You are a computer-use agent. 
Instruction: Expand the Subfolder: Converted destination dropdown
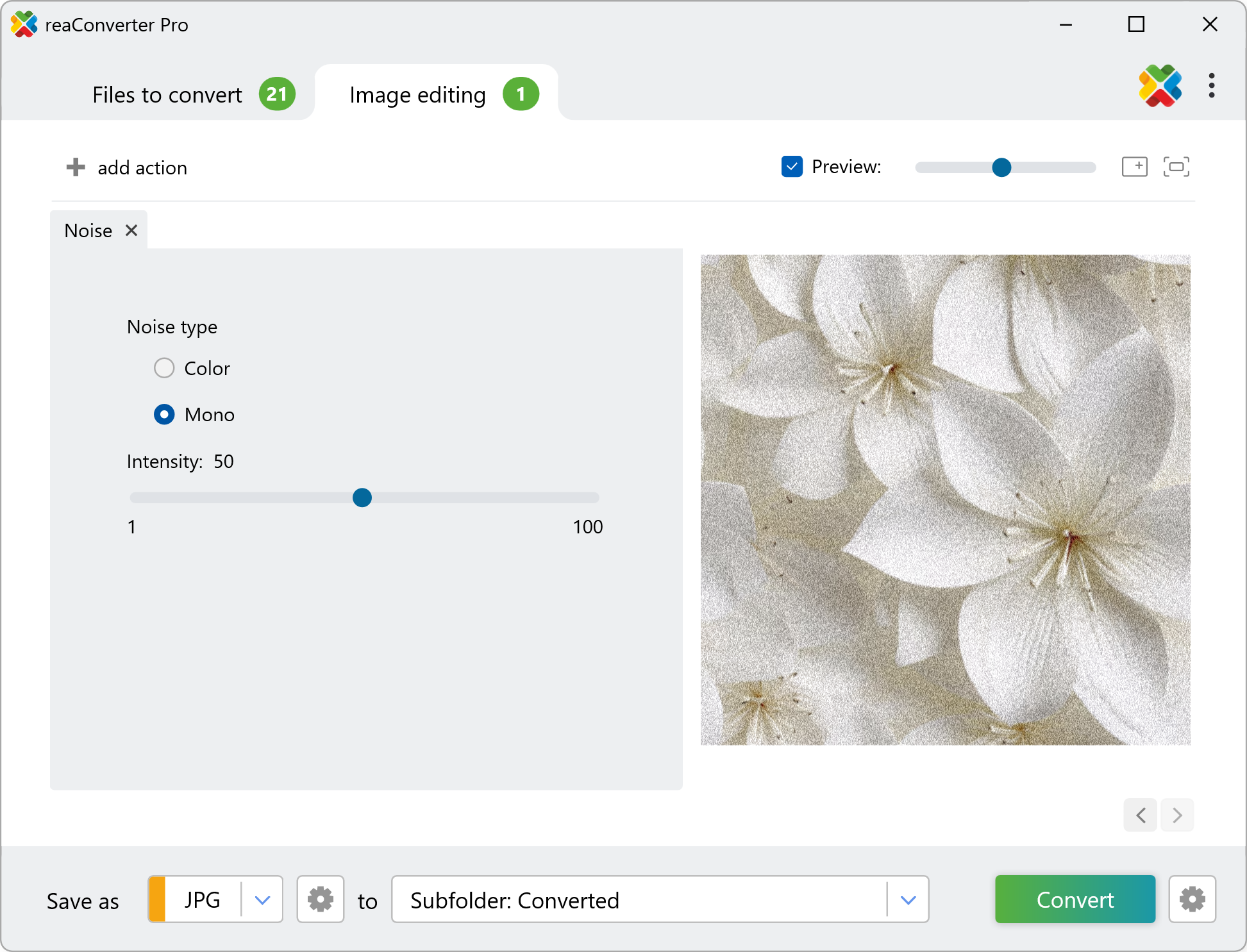point(908,899)
